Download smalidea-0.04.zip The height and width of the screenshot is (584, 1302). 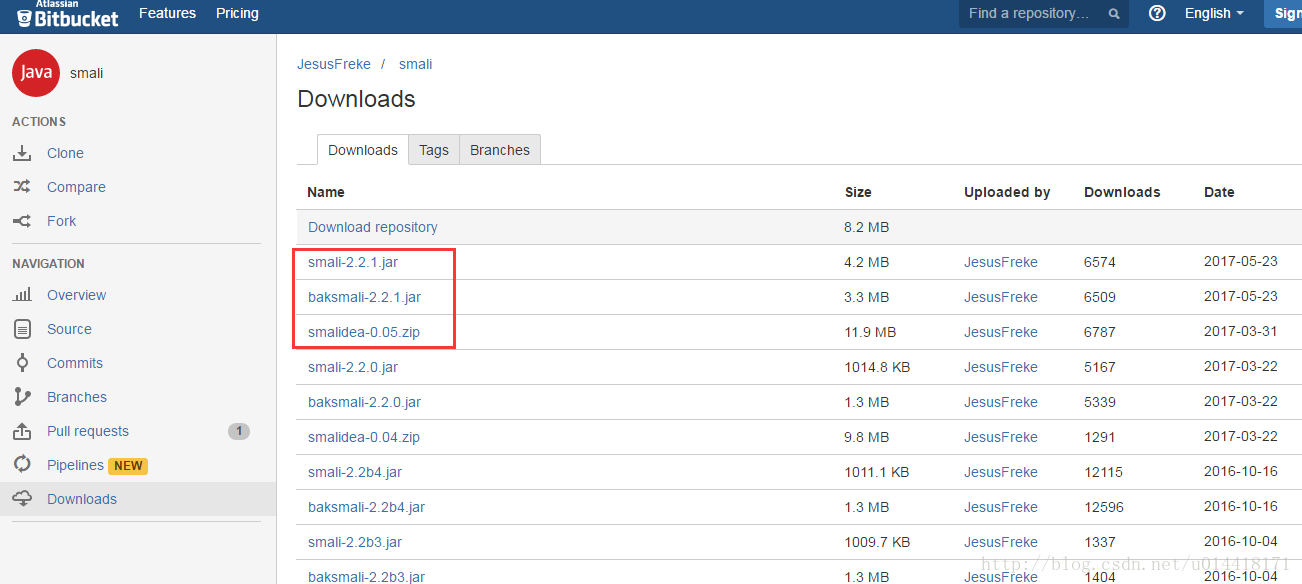tap(364, 437)
